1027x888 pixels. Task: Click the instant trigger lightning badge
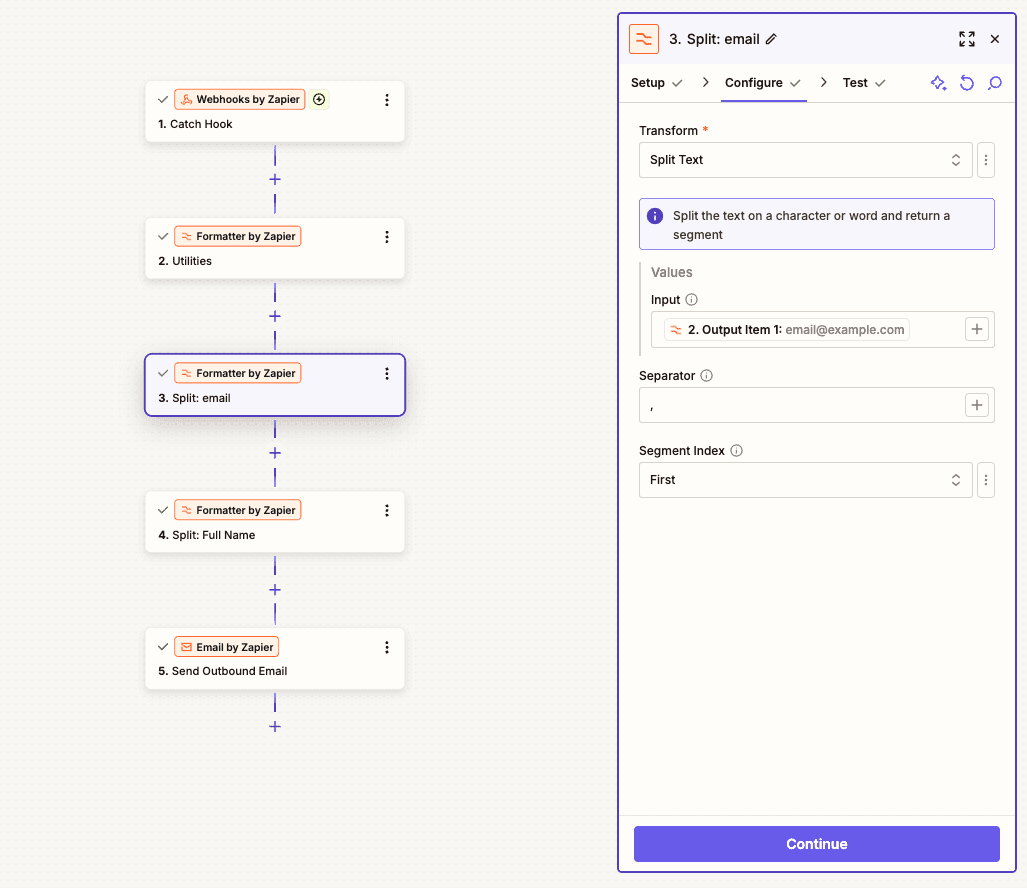click(x=319, y=100)
